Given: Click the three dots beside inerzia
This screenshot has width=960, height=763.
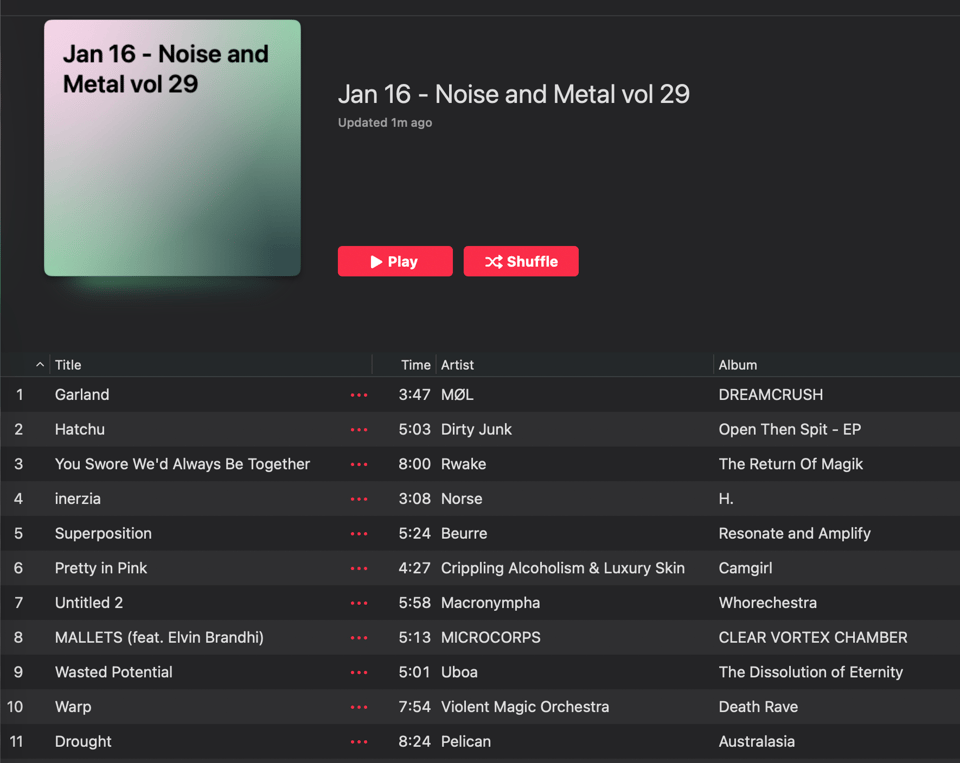Looking at the screenshot, I should (x=359, y=499).
